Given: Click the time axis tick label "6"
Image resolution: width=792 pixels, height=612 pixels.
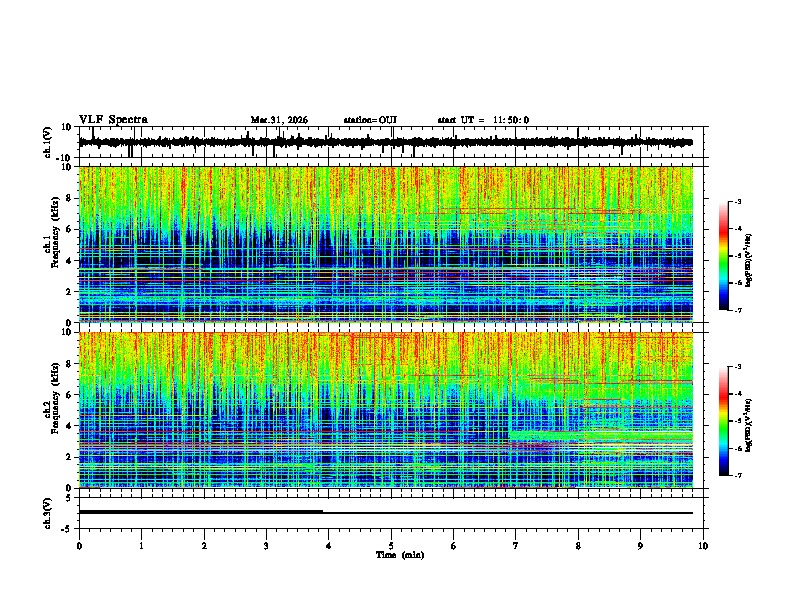Looking at the screenshot, I should tap(454, 546).
